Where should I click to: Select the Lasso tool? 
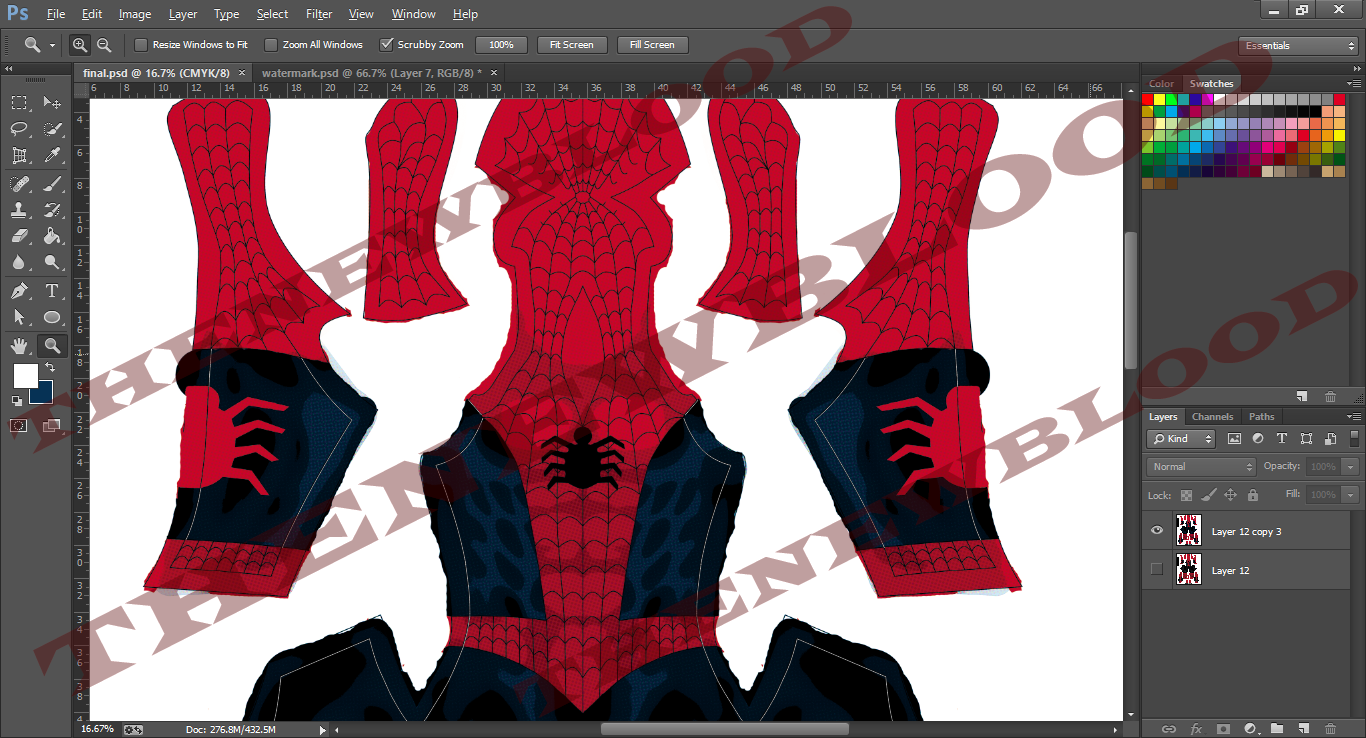pos(19,129)
